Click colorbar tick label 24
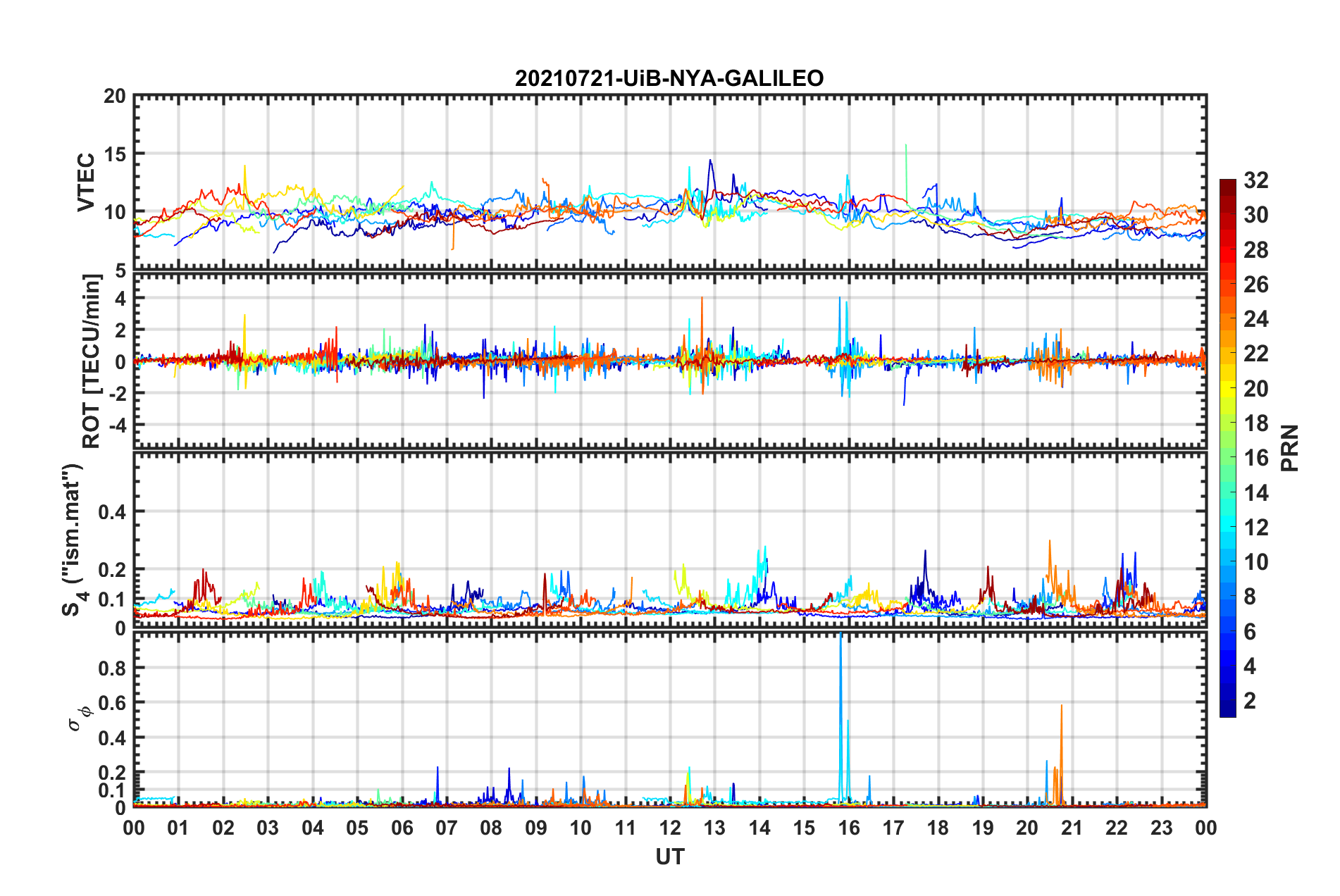The image size is (1340, 896). coord(1255,319)
